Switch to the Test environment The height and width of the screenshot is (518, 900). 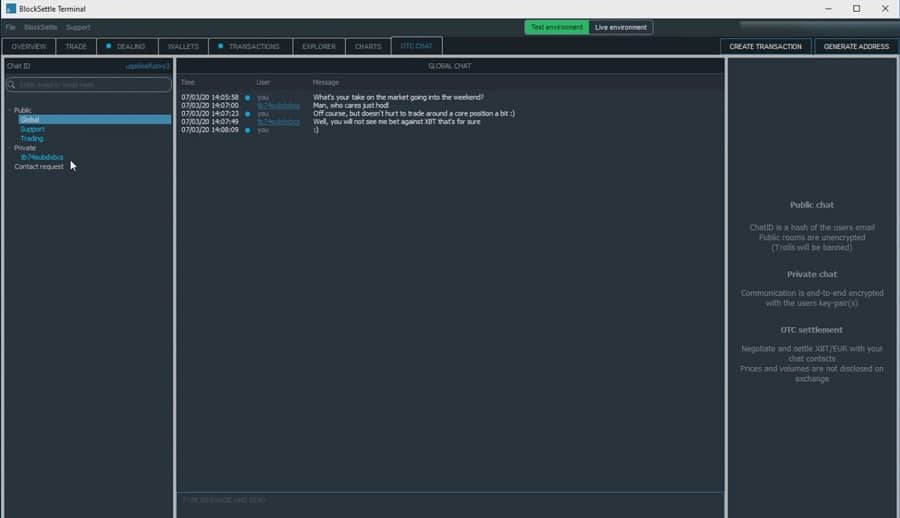(x=556, y=27)
